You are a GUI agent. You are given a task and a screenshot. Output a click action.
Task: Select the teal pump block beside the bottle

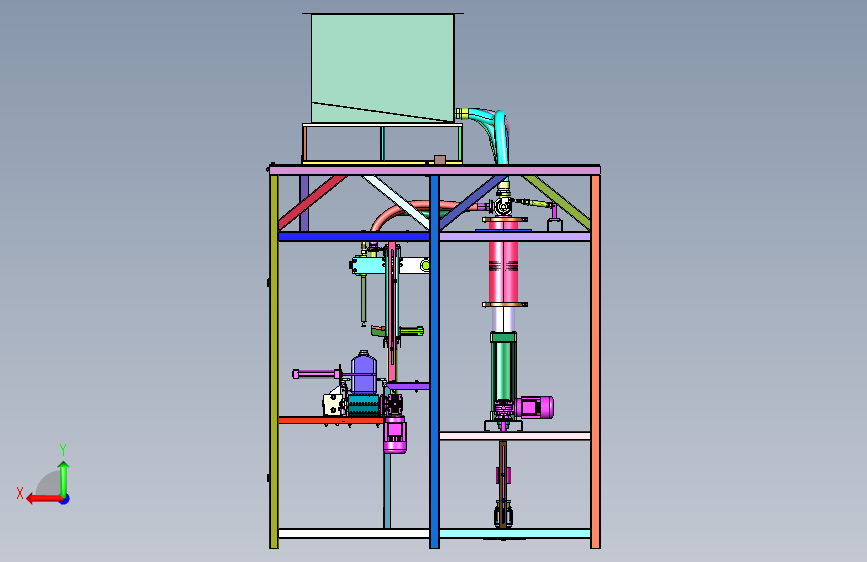pos(363,405)
